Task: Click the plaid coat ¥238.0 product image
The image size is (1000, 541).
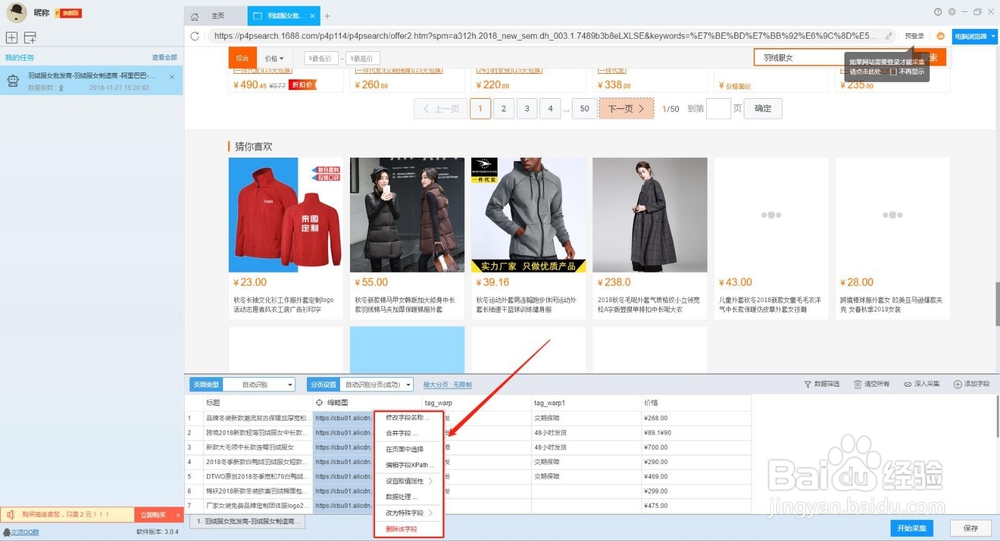Action: [650, 215]
